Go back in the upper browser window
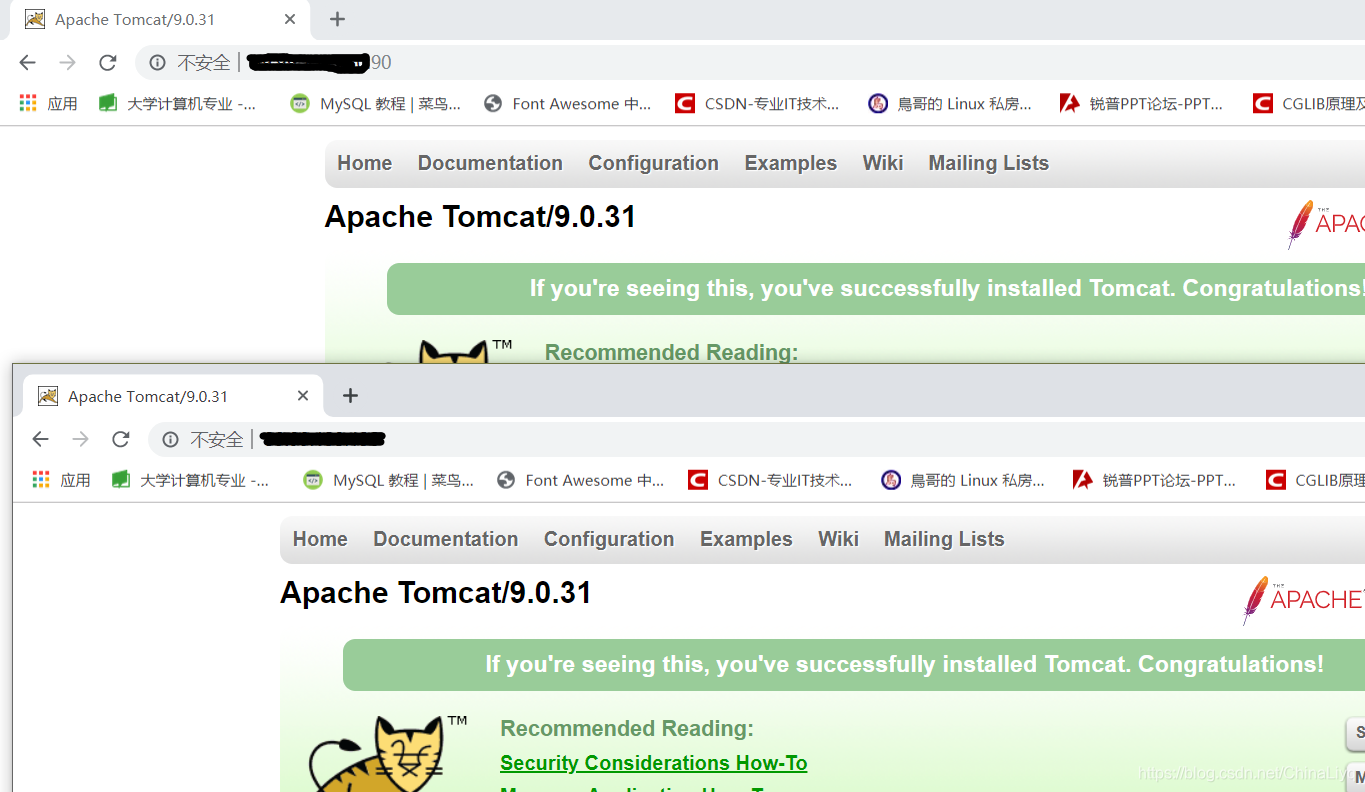Screen dimensions: 1365x792 tap(27, 63)
